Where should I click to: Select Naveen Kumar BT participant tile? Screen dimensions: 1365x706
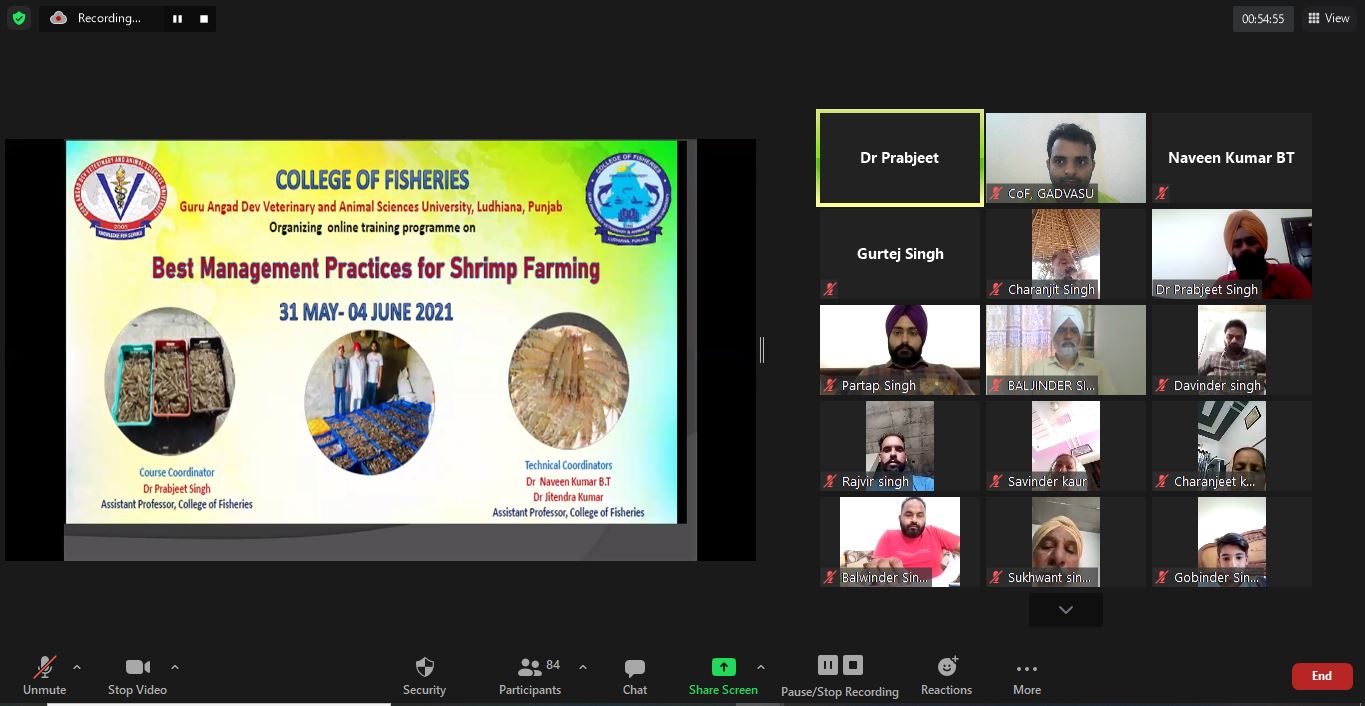point(1232,158)
